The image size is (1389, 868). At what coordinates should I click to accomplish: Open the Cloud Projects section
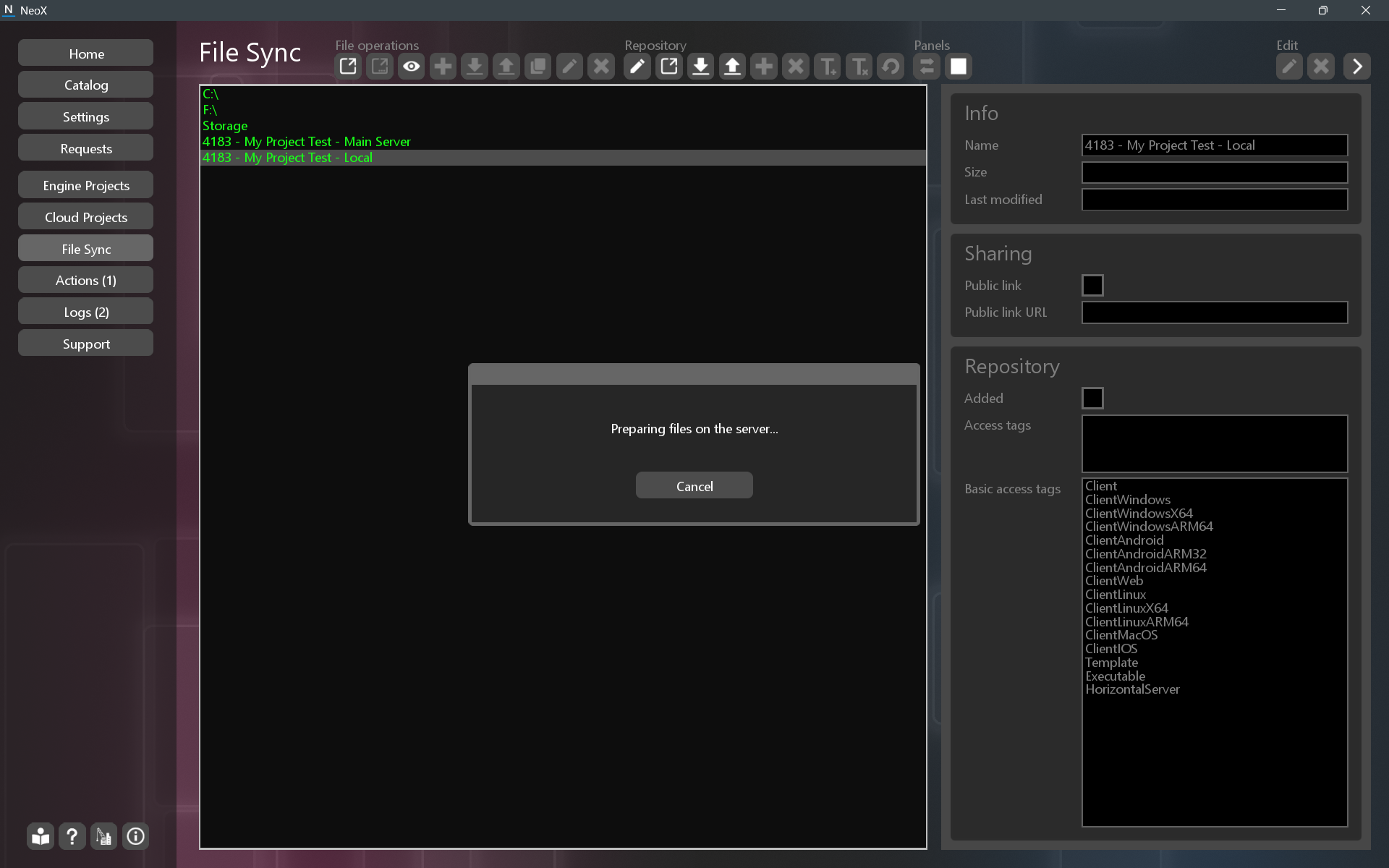click(x=86, y=217)
